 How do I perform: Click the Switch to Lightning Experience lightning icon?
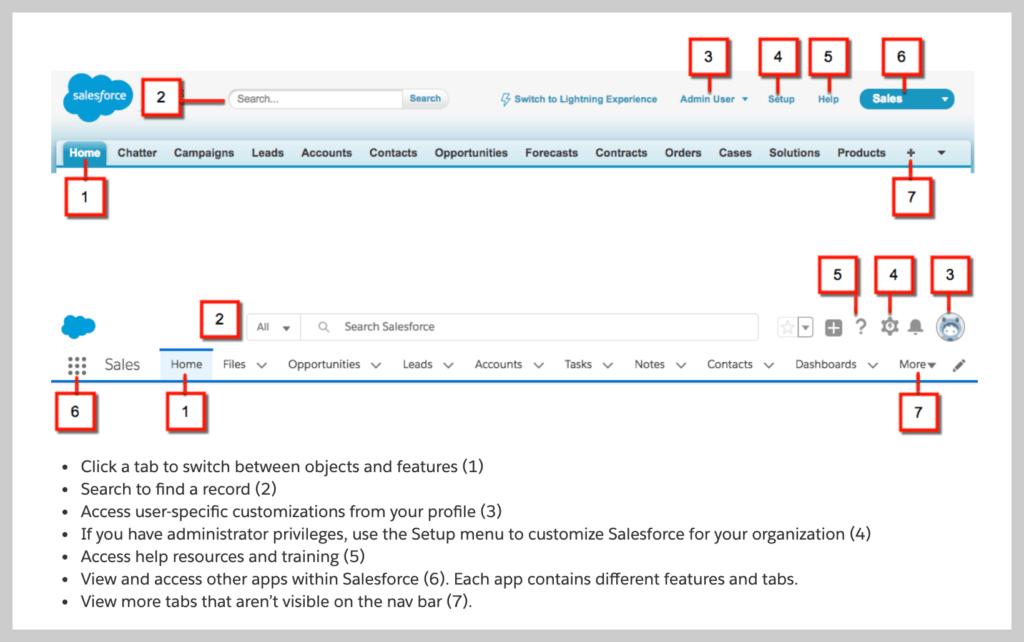pos(504,99)
